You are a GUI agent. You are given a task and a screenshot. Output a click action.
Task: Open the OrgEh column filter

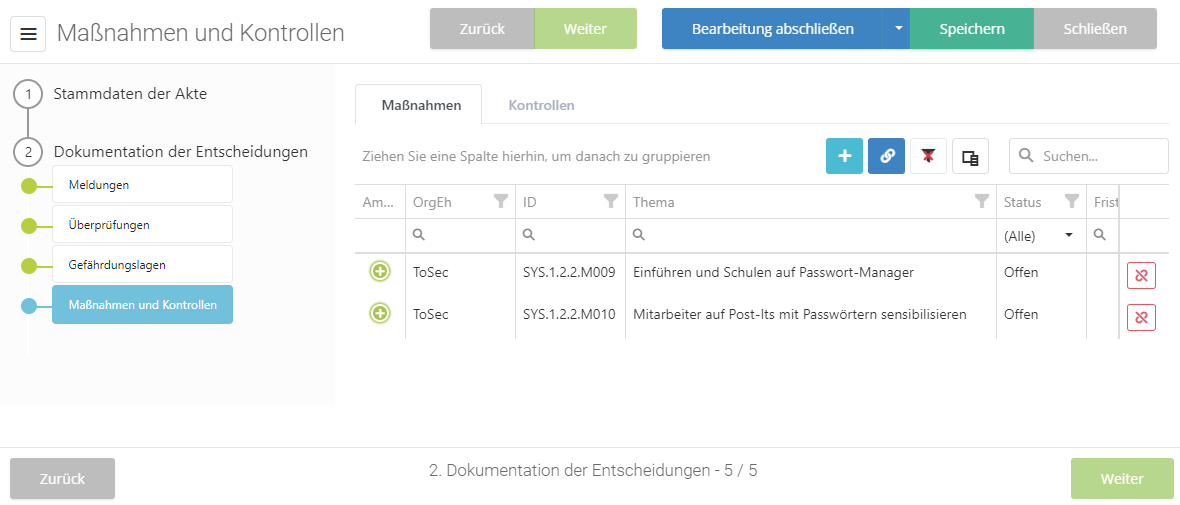(501, 202)
